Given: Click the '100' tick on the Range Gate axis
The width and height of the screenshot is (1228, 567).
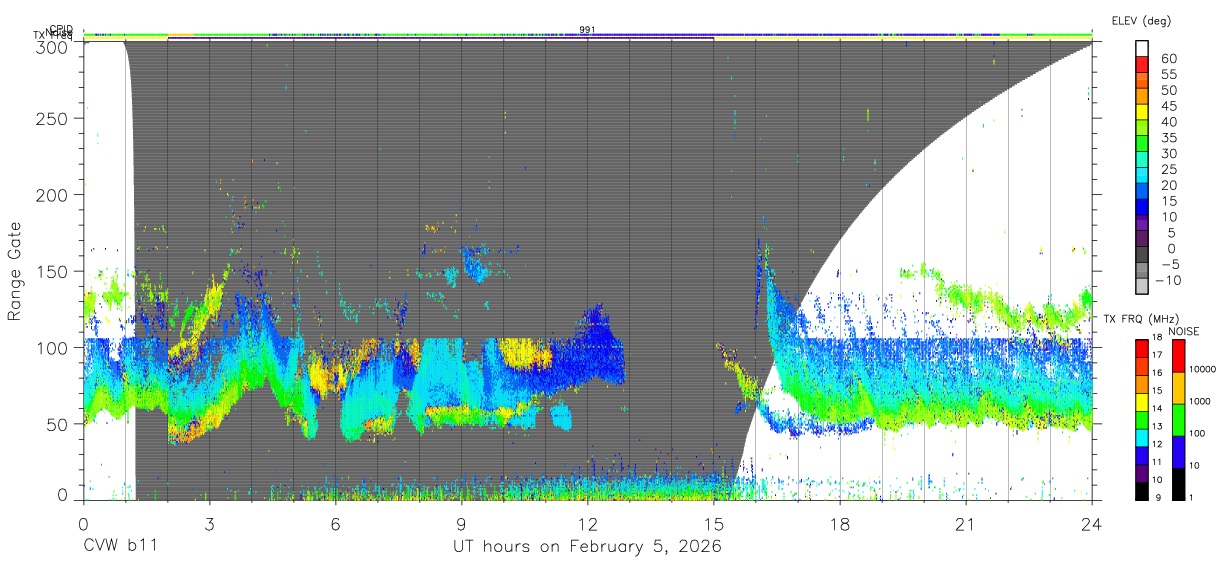Looking at the screenshot, I should tap(52, 347).
